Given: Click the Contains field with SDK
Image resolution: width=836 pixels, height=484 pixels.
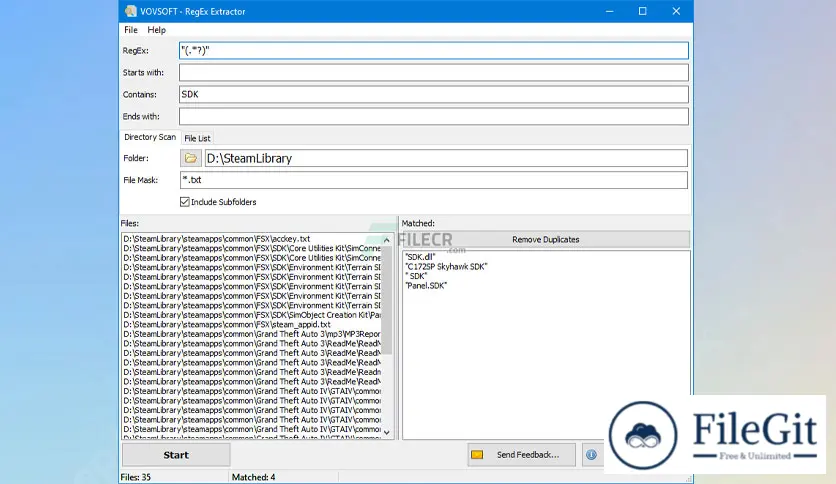Looking at the screenshot, I should pos(433,94).
